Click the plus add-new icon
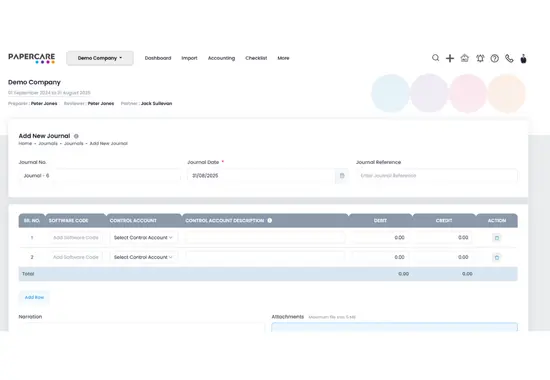550x380 pixels. 450,58
